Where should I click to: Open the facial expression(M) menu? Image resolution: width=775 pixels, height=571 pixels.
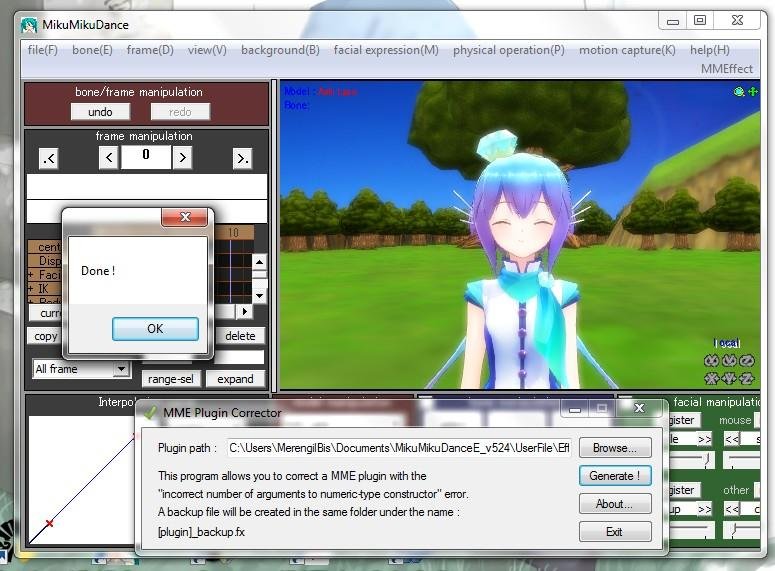(x=386, y=50)
